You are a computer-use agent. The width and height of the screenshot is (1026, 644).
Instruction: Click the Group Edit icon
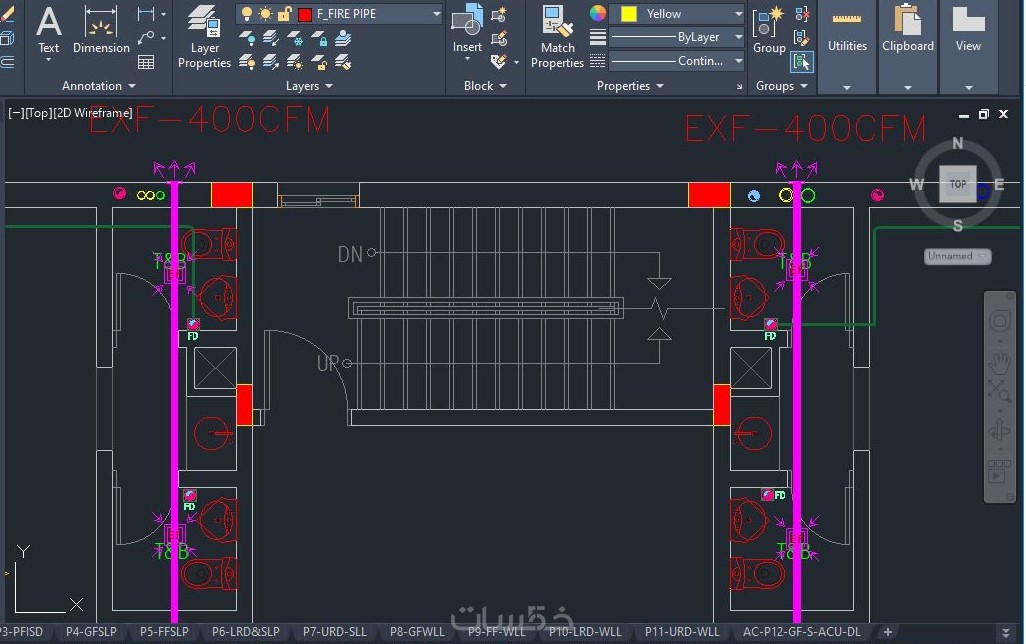click(802, 38)
